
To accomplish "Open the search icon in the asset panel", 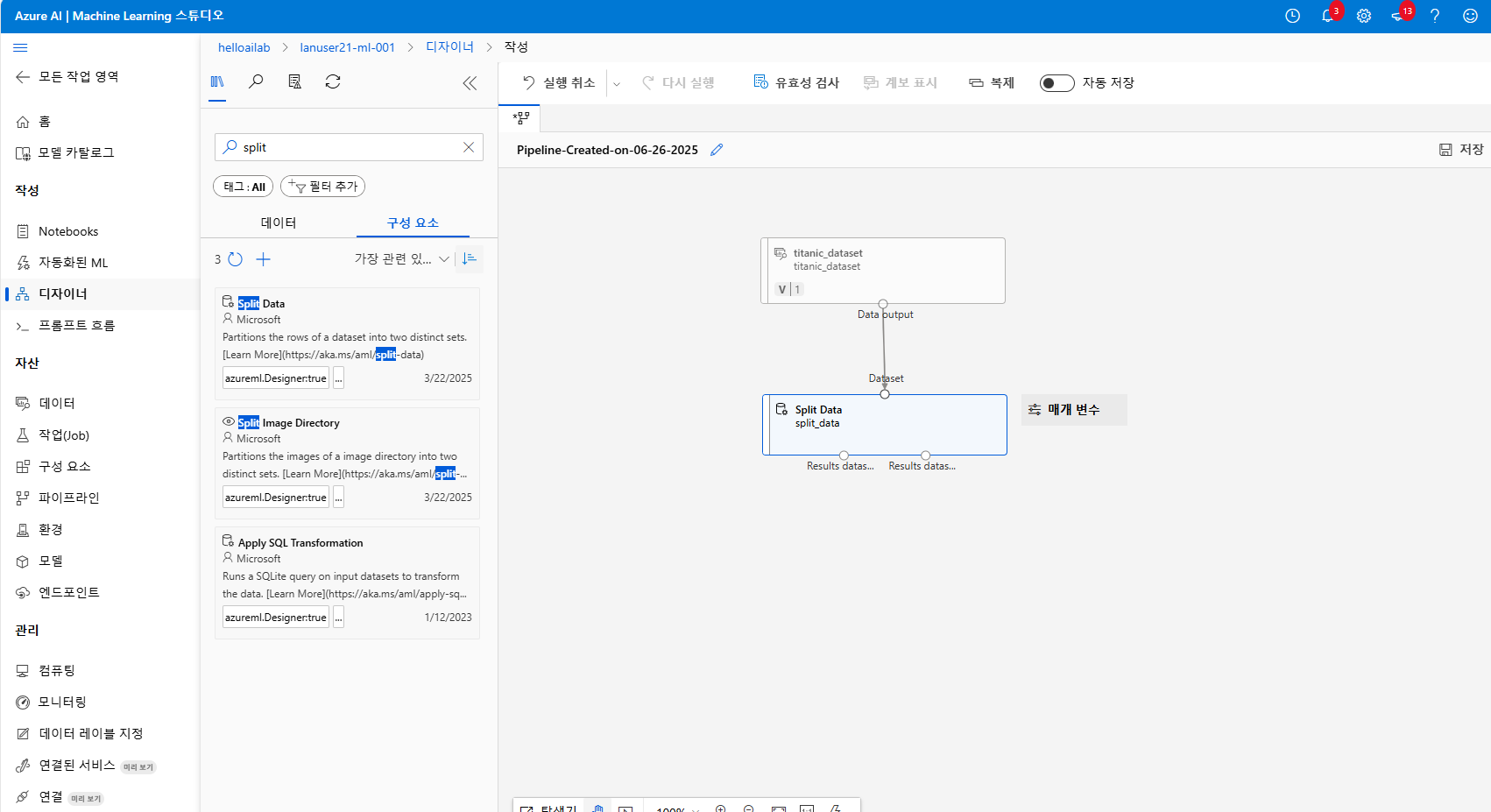I will pyautogui.click(x=256, y=81).
